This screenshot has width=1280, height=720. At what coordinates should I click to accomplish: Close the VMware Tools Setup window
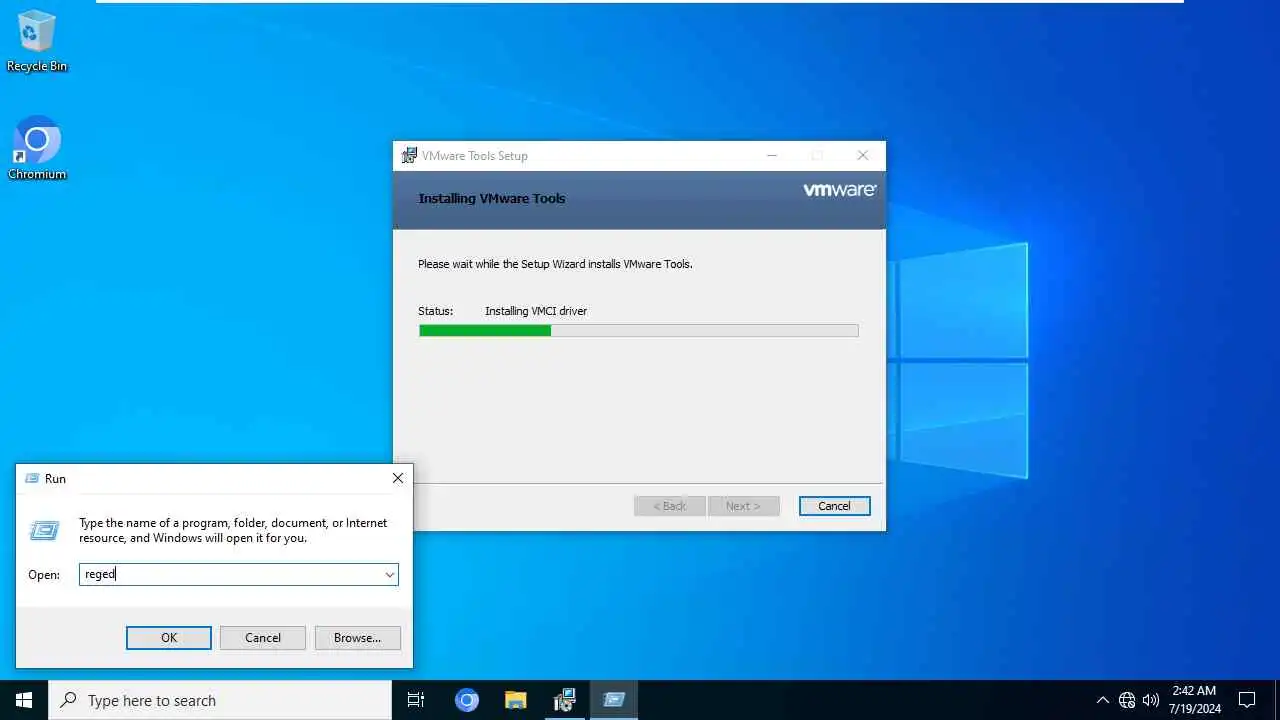[863, 155]
